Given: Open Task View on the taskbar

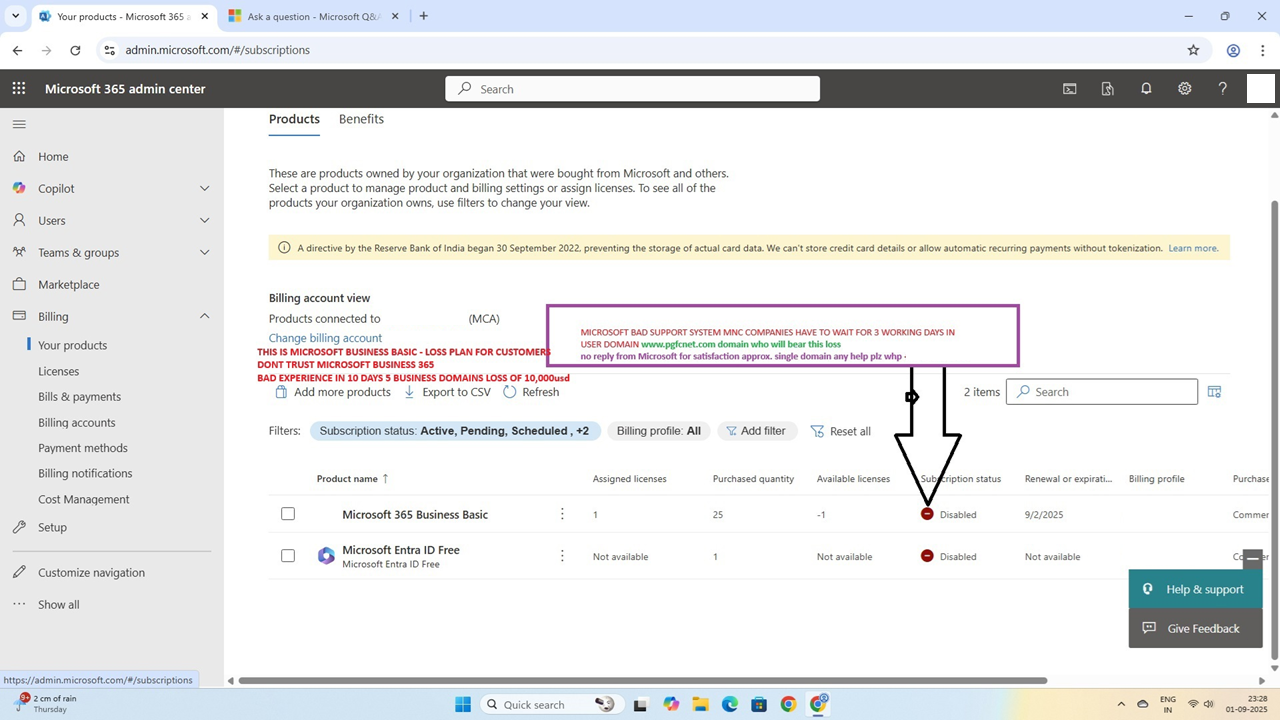Looking at the screenshot, I should (x=641, y=704).
